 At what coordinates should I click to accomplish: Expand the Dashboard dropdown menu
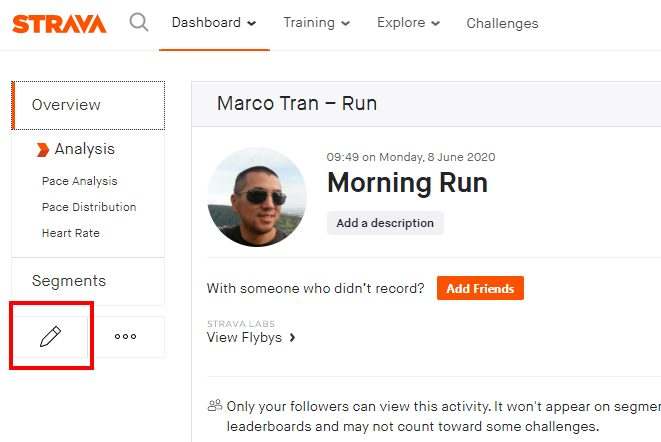(213, 23)
